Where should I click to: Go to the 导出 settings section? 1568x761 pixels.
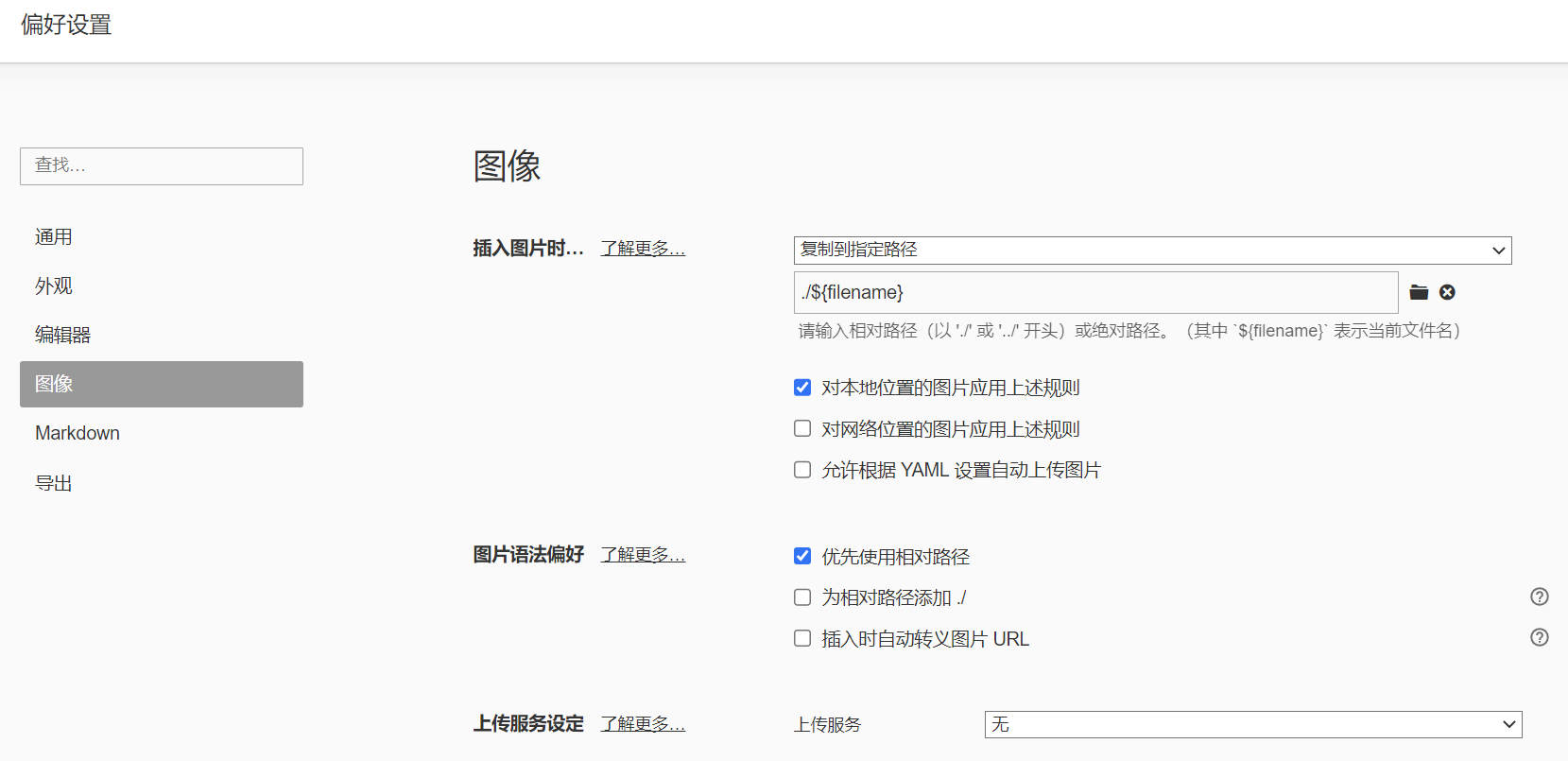click(54, 483)
